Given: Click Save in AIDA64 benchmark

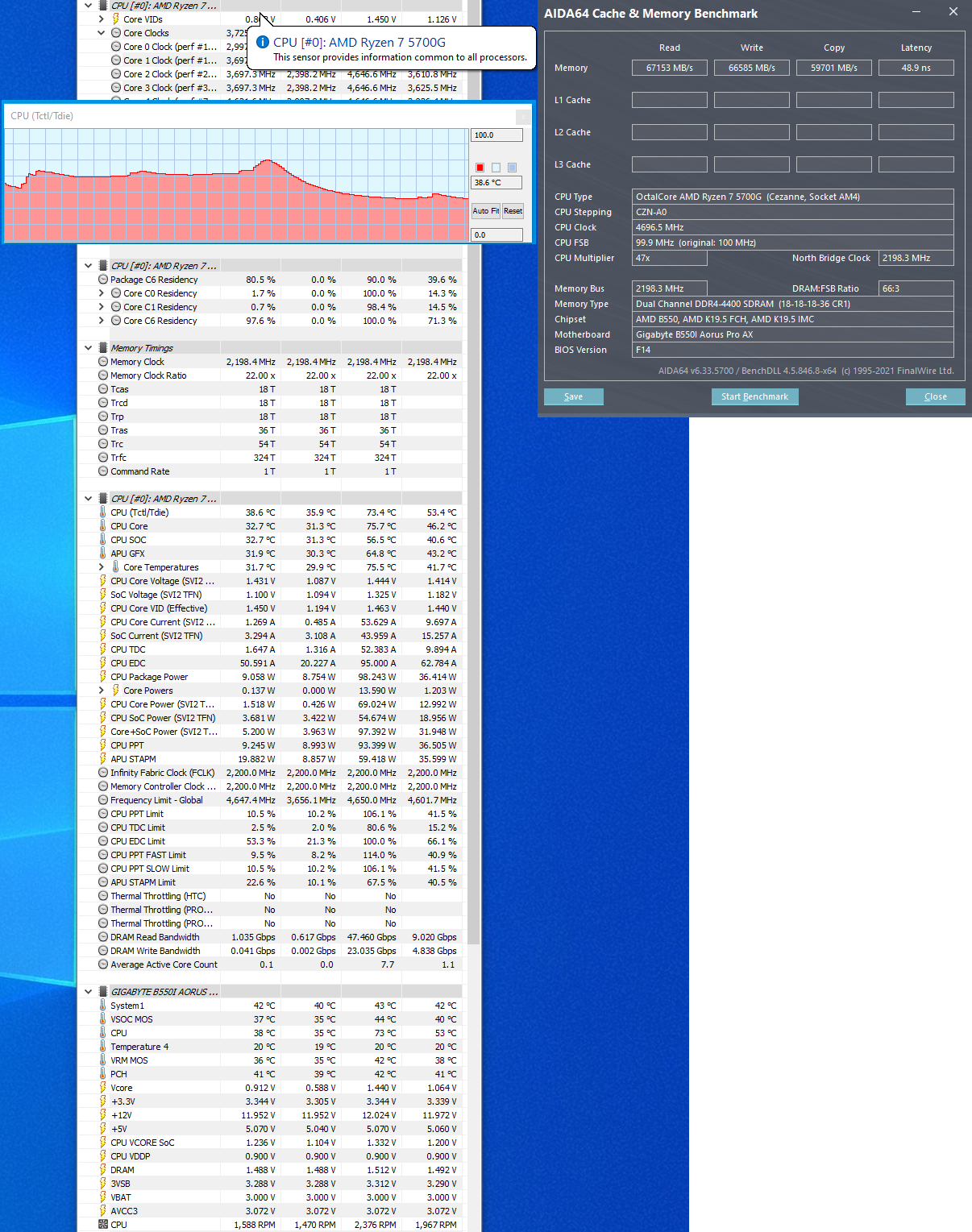Looking at the screenshot, I should (x=574, y=396).
